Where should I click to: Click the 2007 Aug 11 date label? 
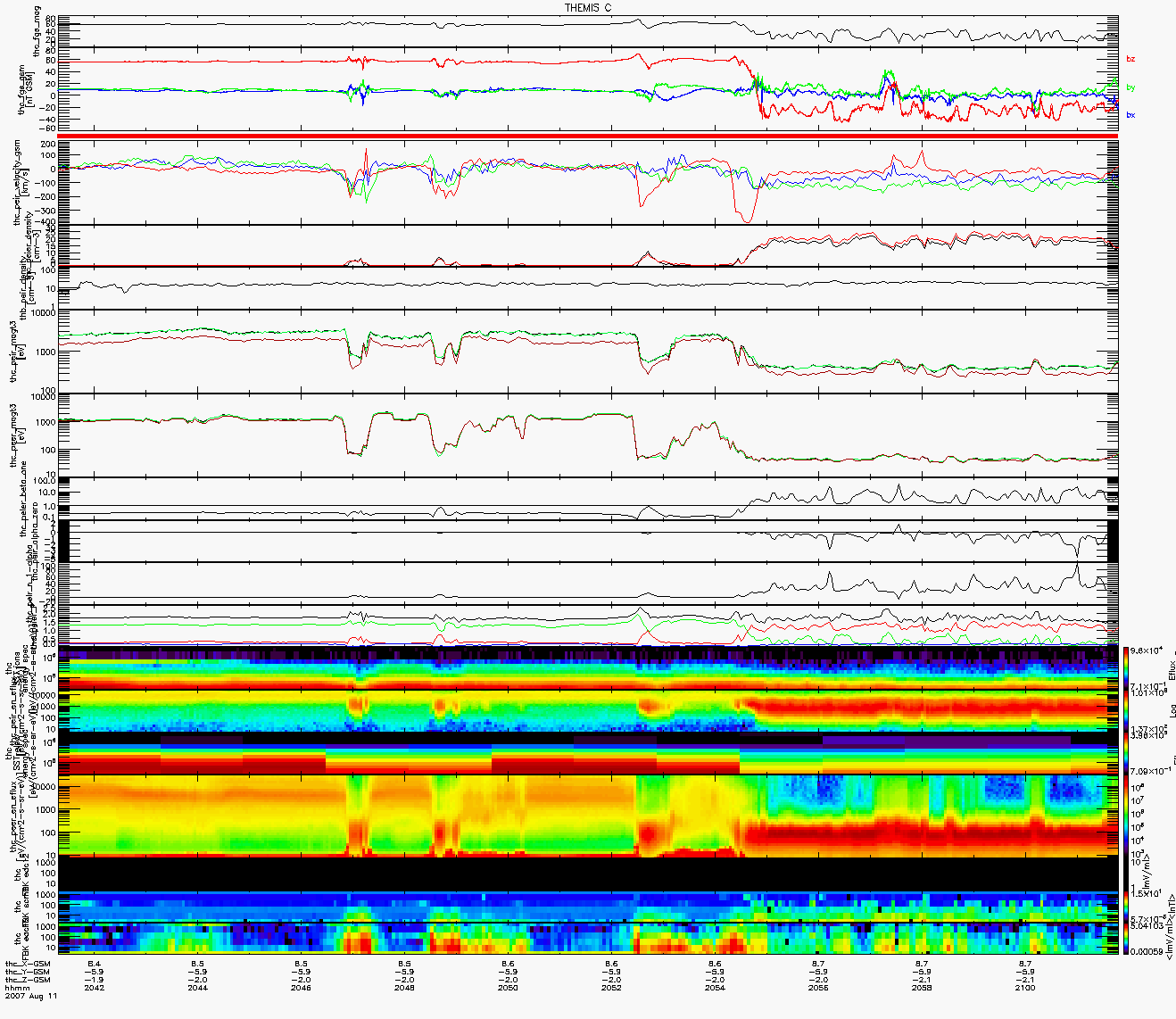[x=31, y=996]
